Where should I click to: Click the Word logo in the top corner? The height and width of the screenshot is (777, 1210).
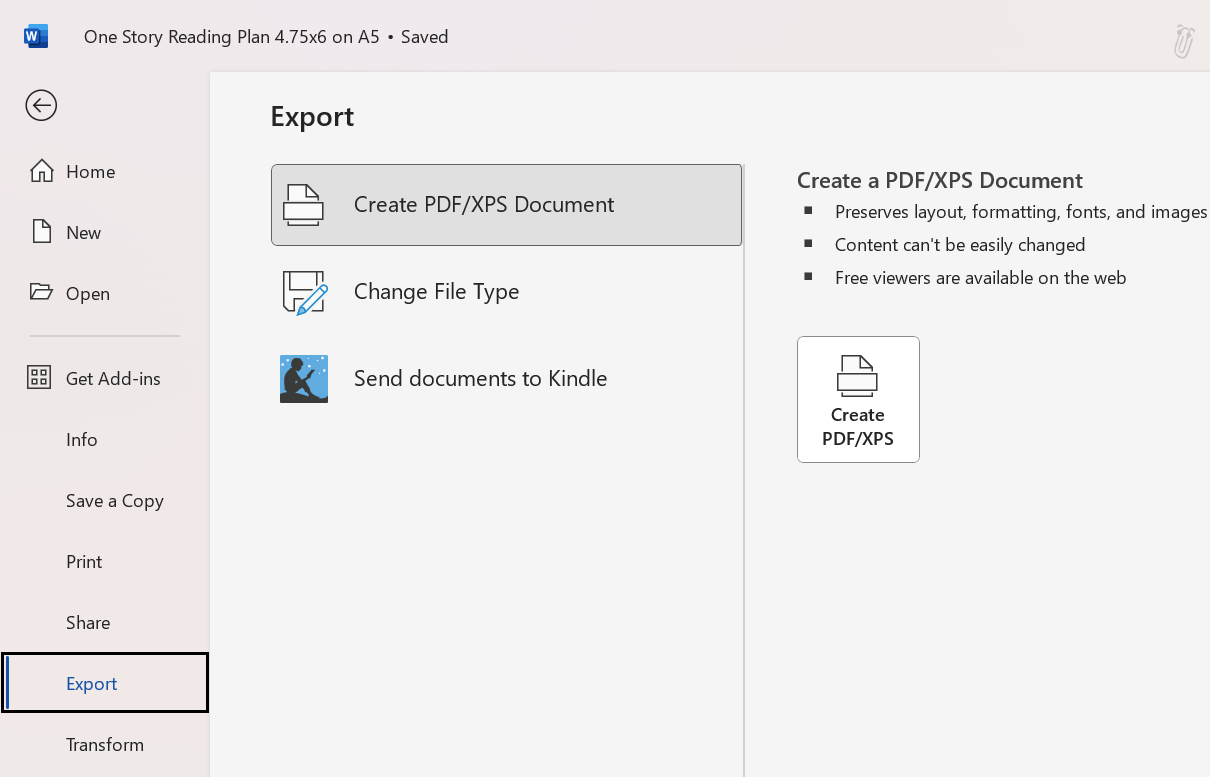pyautogui.click(x=36, y=36)
